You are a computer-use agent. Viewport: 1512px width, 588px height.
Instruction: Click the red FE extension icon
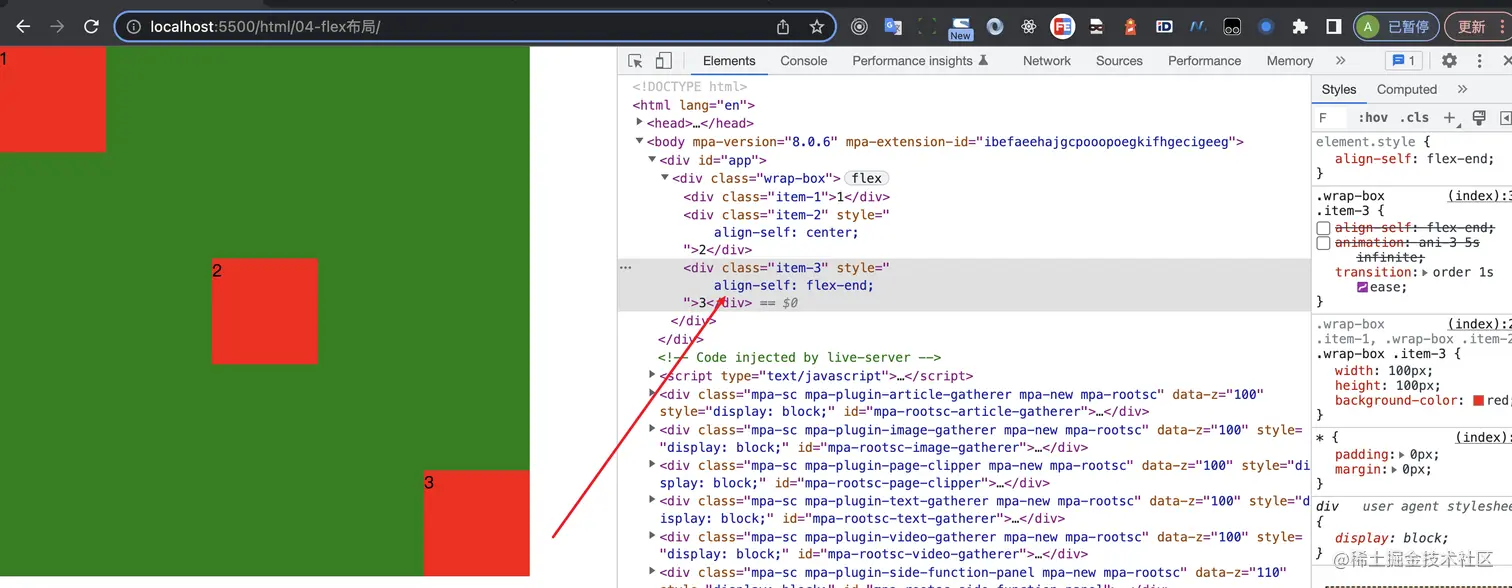1063,27
